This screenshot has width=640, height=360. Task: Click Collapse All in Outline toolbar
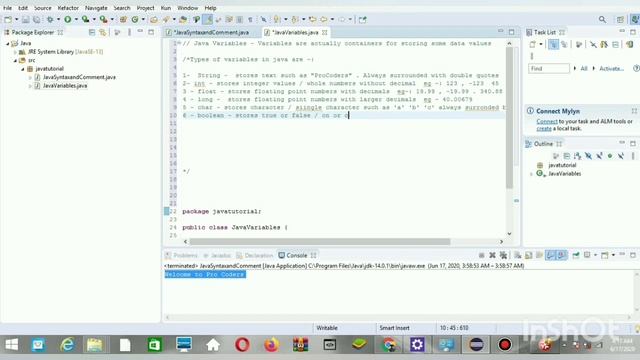tap(567, 156)
